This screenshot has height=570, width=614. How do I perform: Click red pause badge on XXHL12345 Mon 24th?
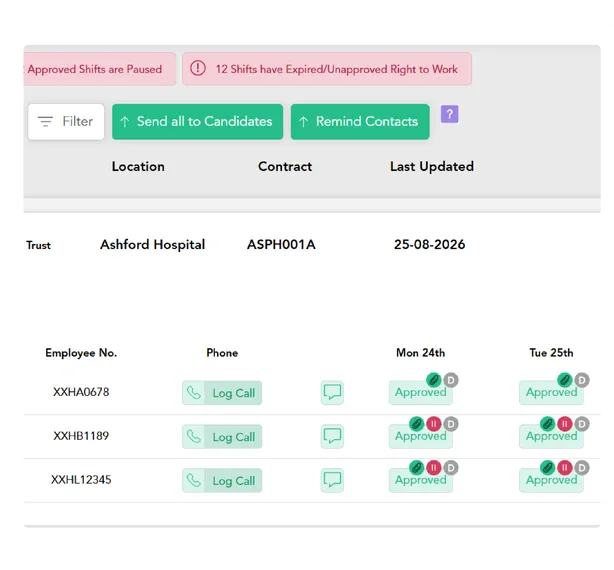tap(434, 467)
